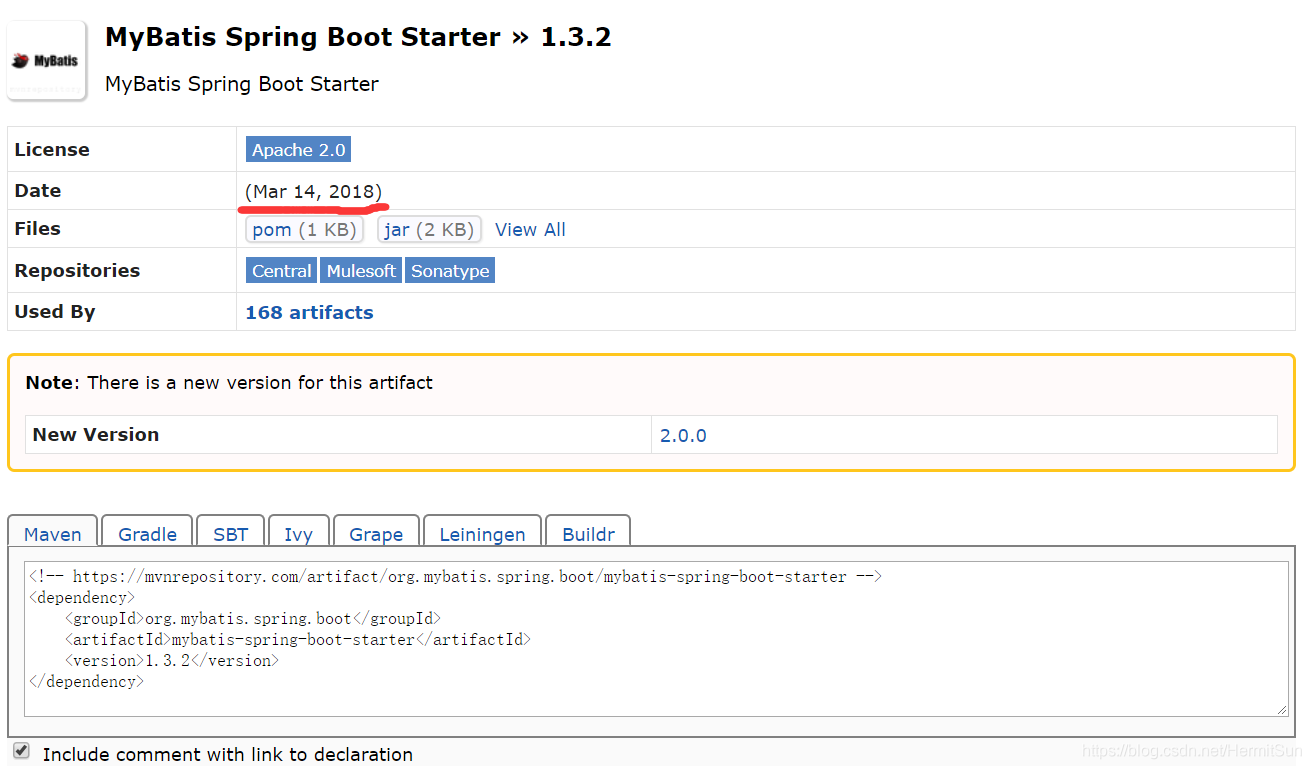Image resolution: width=1311 pixels, height=769 pixels.
Task: Click the subtitle under the page title
Action: point(242,84)
